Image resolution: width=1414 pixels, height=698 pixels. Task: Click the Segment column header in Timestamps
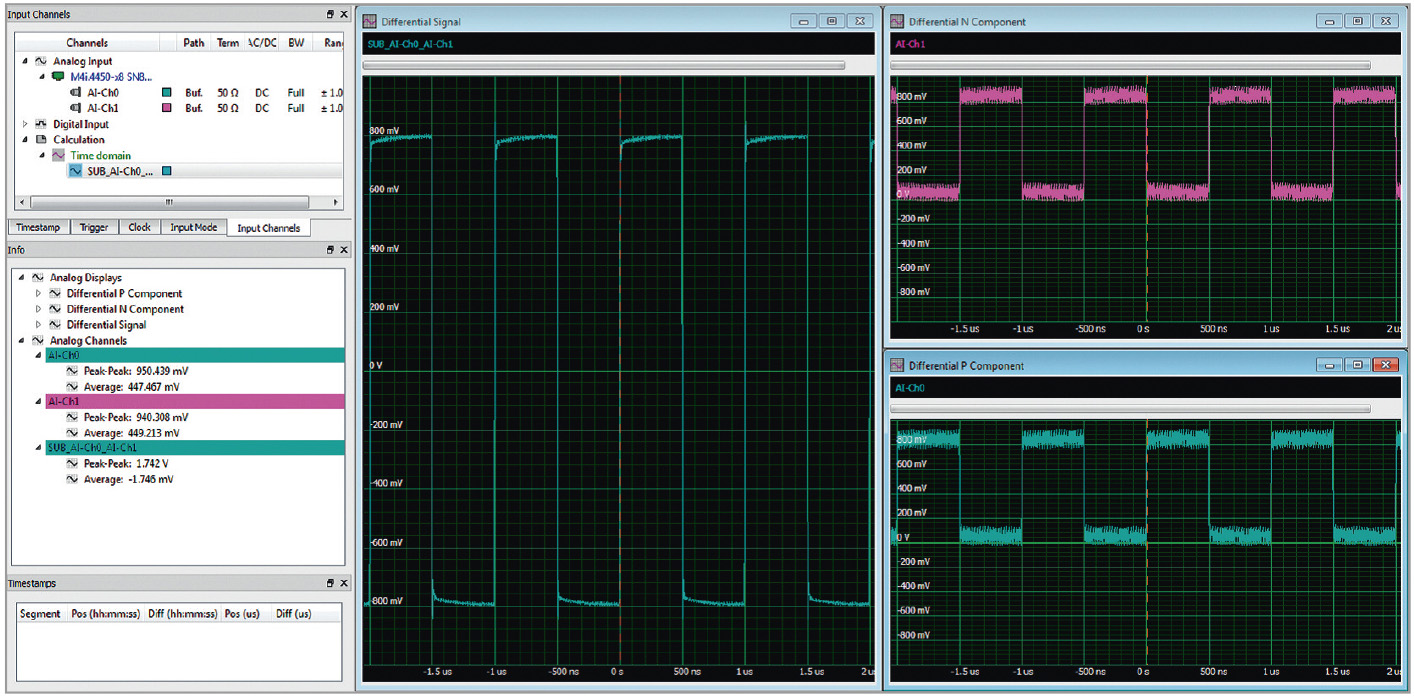[x=40, y=614]
